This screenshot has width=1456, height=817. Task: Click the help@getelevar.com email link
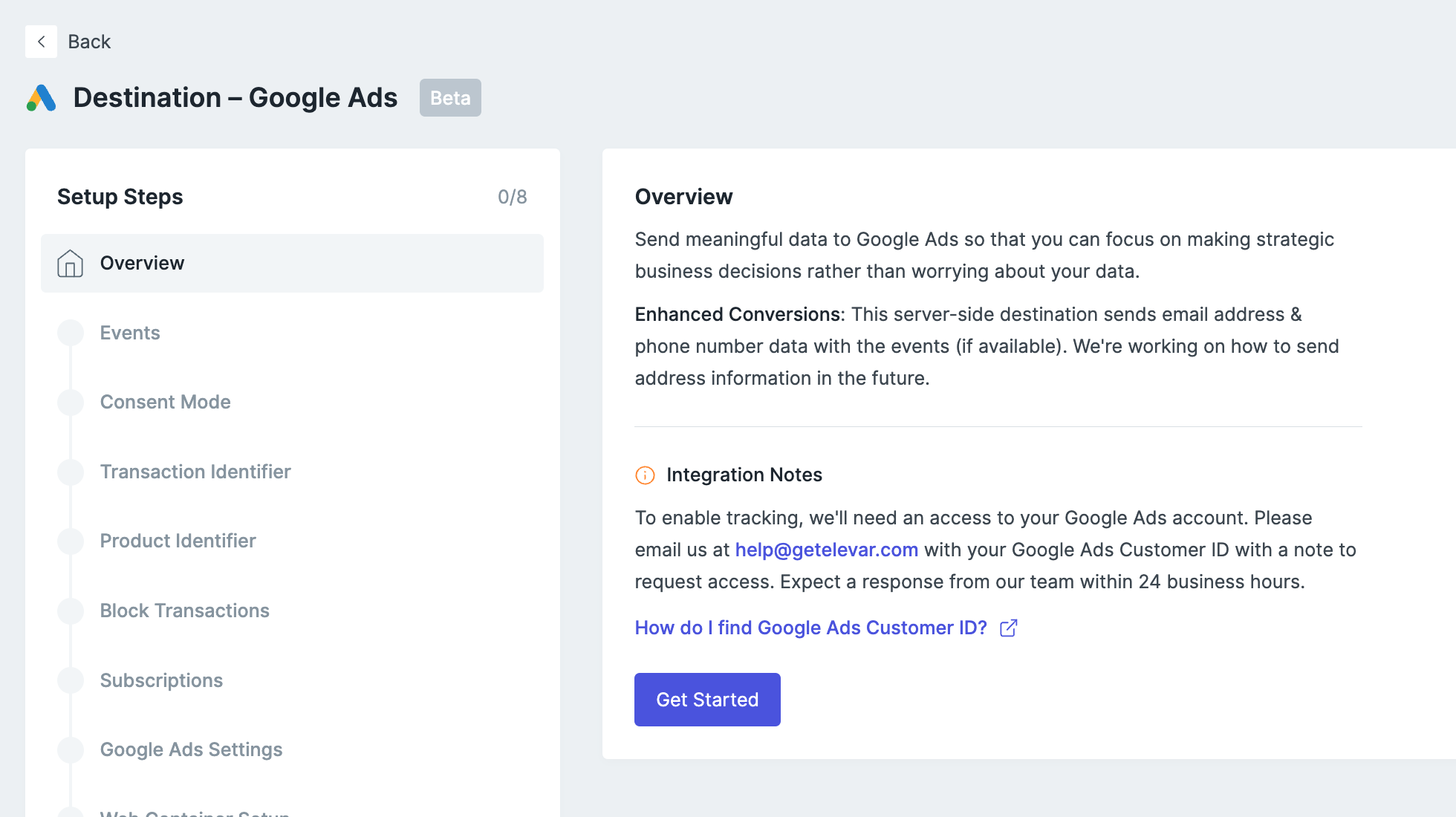(x=826, y=550)
